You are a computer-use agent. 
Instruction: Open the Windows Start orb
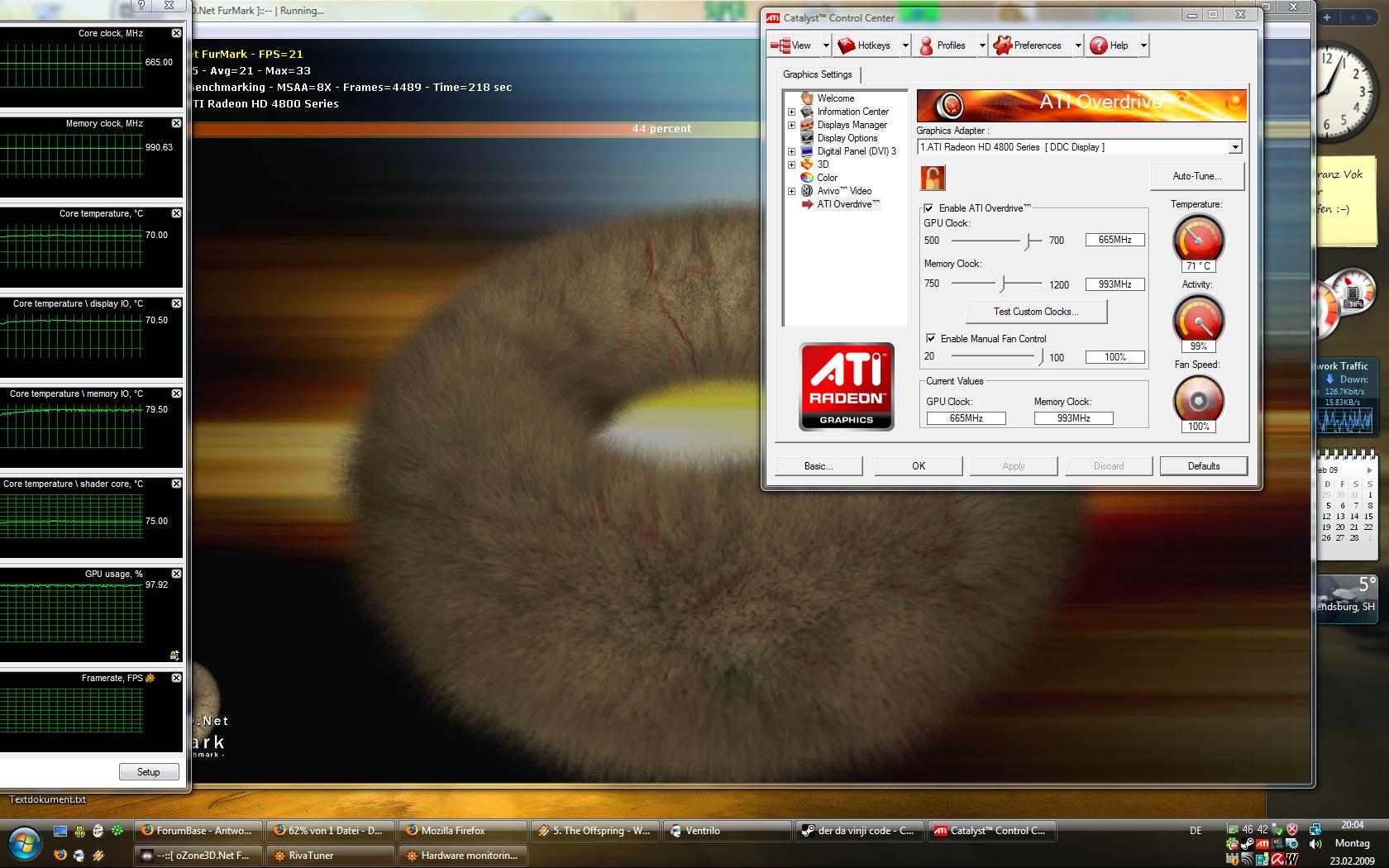(x=24, y=842)
